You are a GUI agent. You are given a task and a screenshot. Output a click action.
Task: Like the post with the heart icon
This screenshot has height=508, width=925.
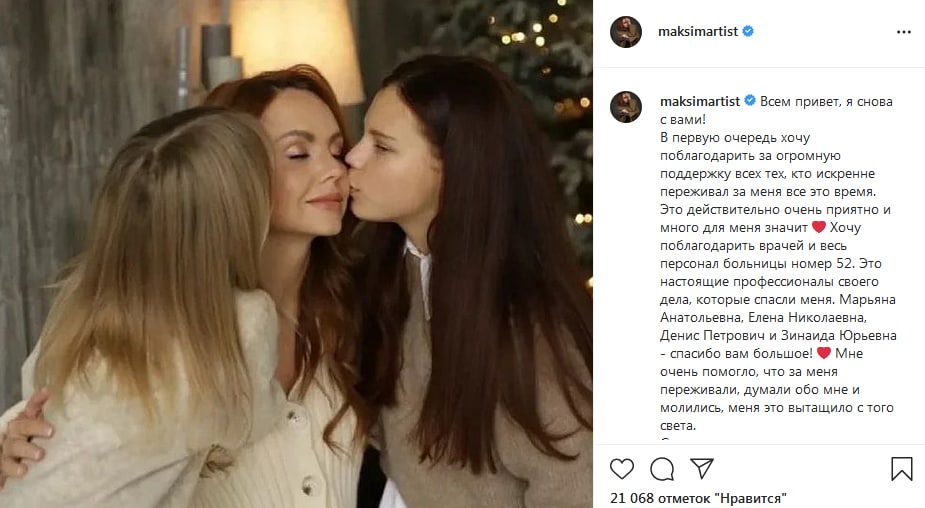(x=622, y=469)
